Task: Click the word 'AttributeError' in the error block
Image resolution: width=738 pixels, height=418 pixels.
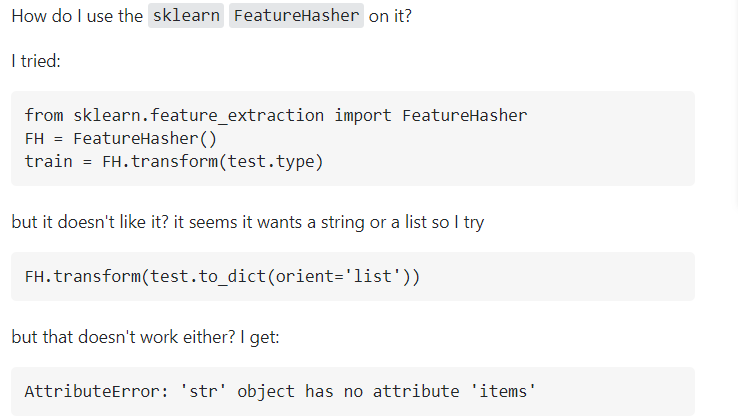Action: click(x=87, y=391)
